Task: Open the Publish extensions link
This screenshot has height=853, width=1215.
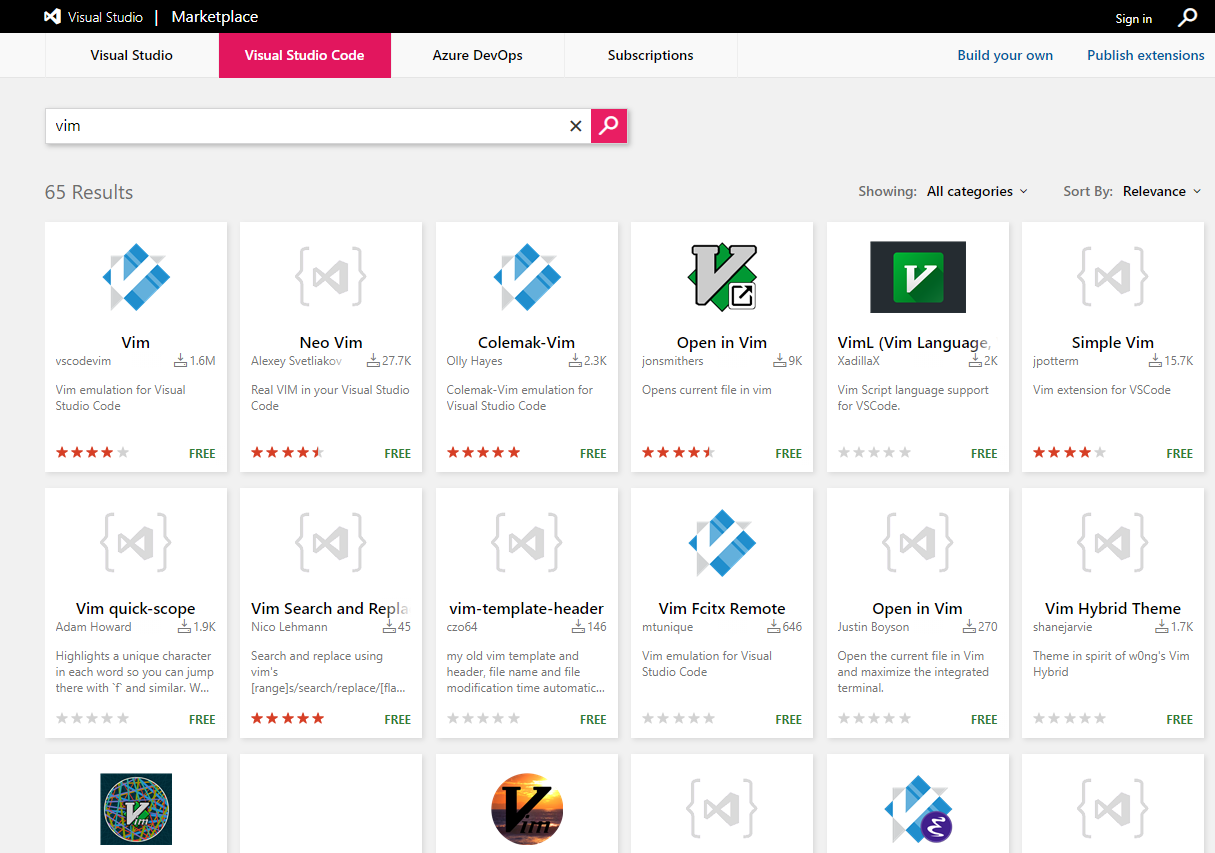Action: (1146, 55)
